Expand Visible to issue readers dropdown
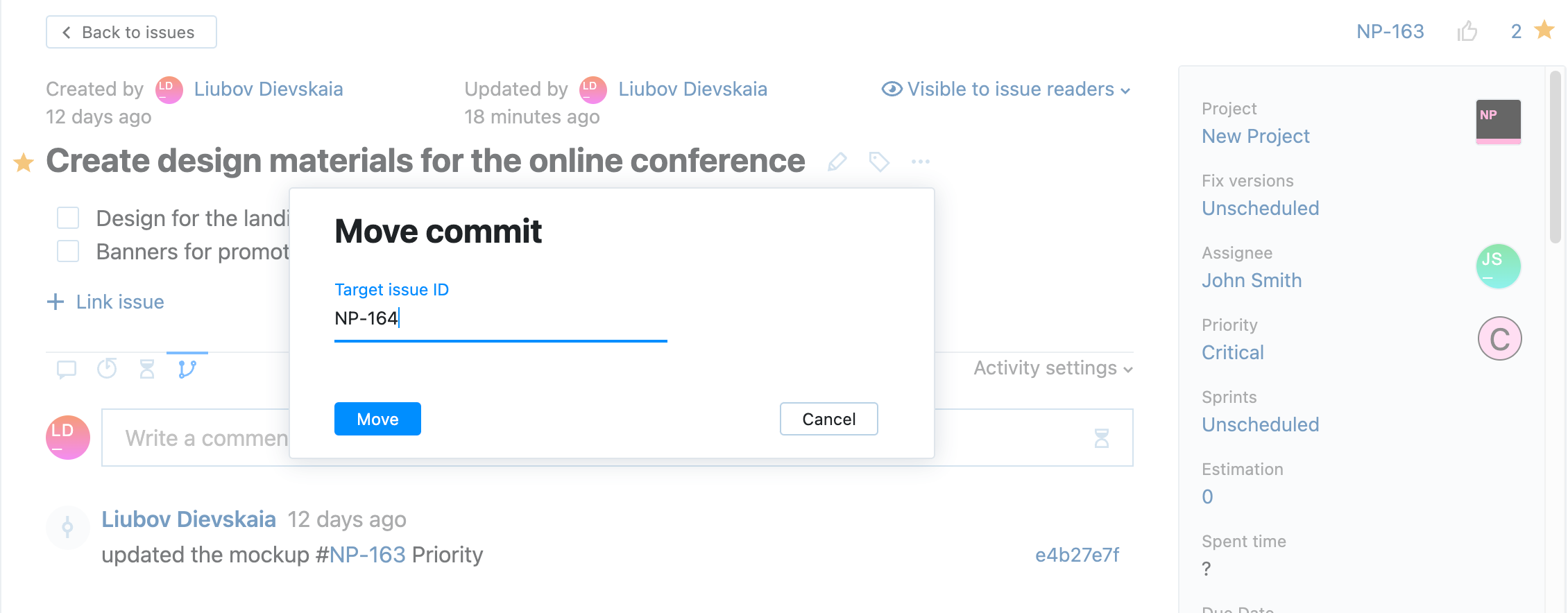The height and width of the screenshot is (613, 1568). (x=1006, y=89)
